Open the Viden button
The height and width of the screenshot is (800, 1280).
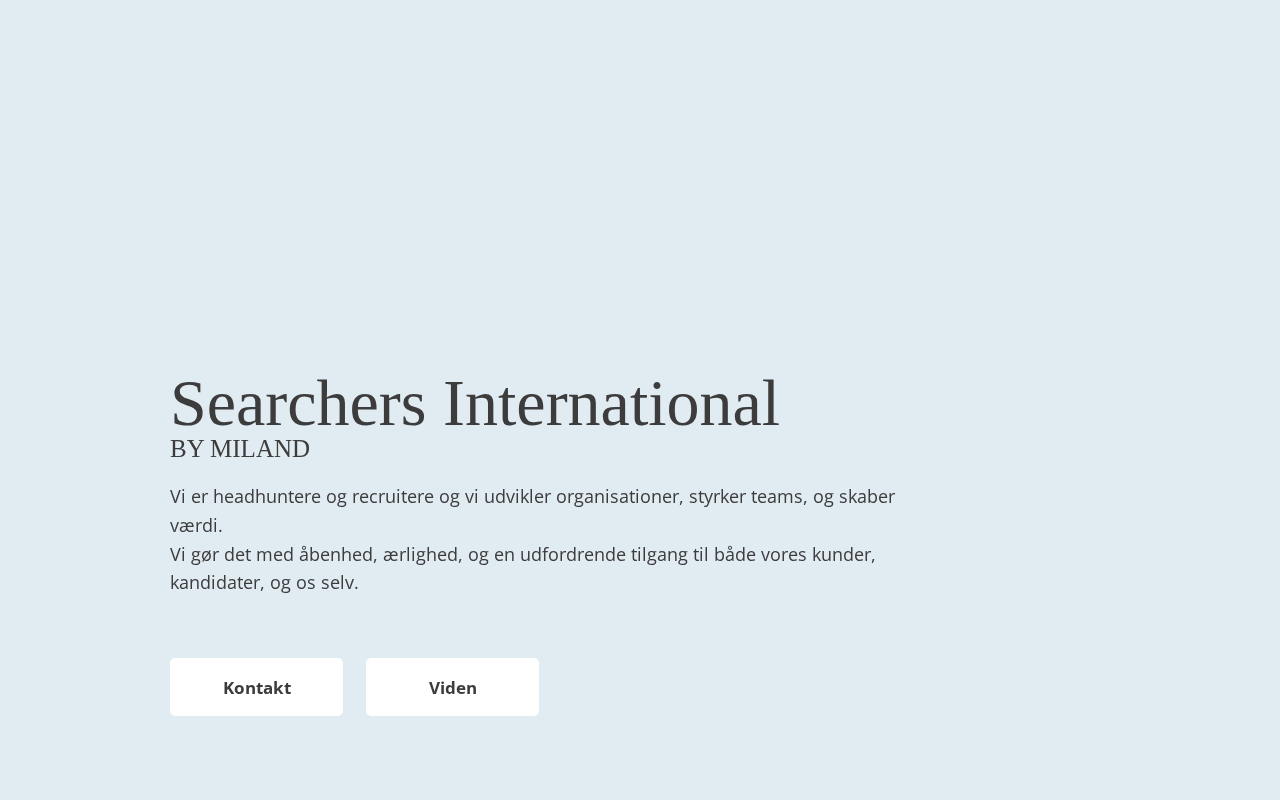click(x=452, y=687)
